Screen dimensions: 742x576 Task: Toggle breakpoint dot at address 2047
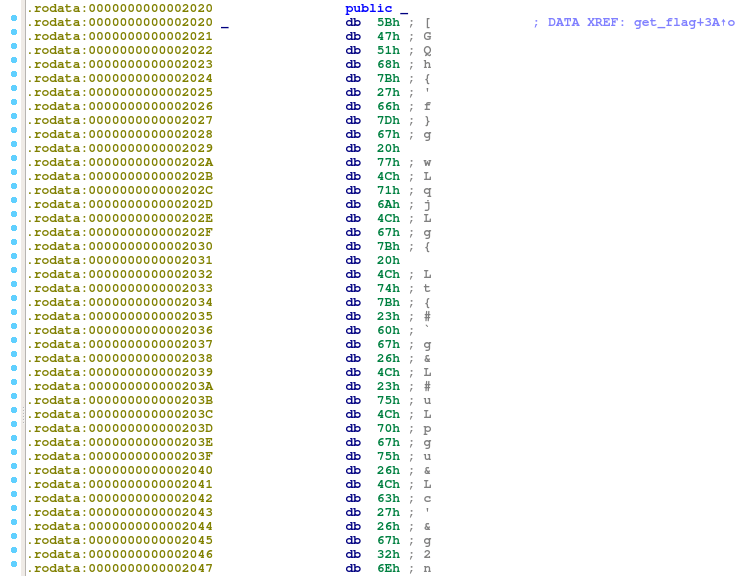pos(13,568)
